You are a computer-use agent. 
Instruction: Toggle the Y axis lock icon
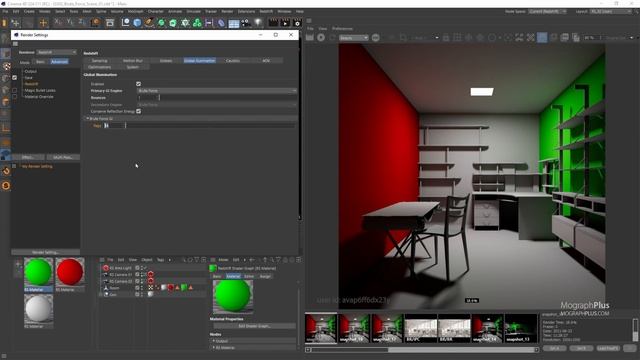70,22
